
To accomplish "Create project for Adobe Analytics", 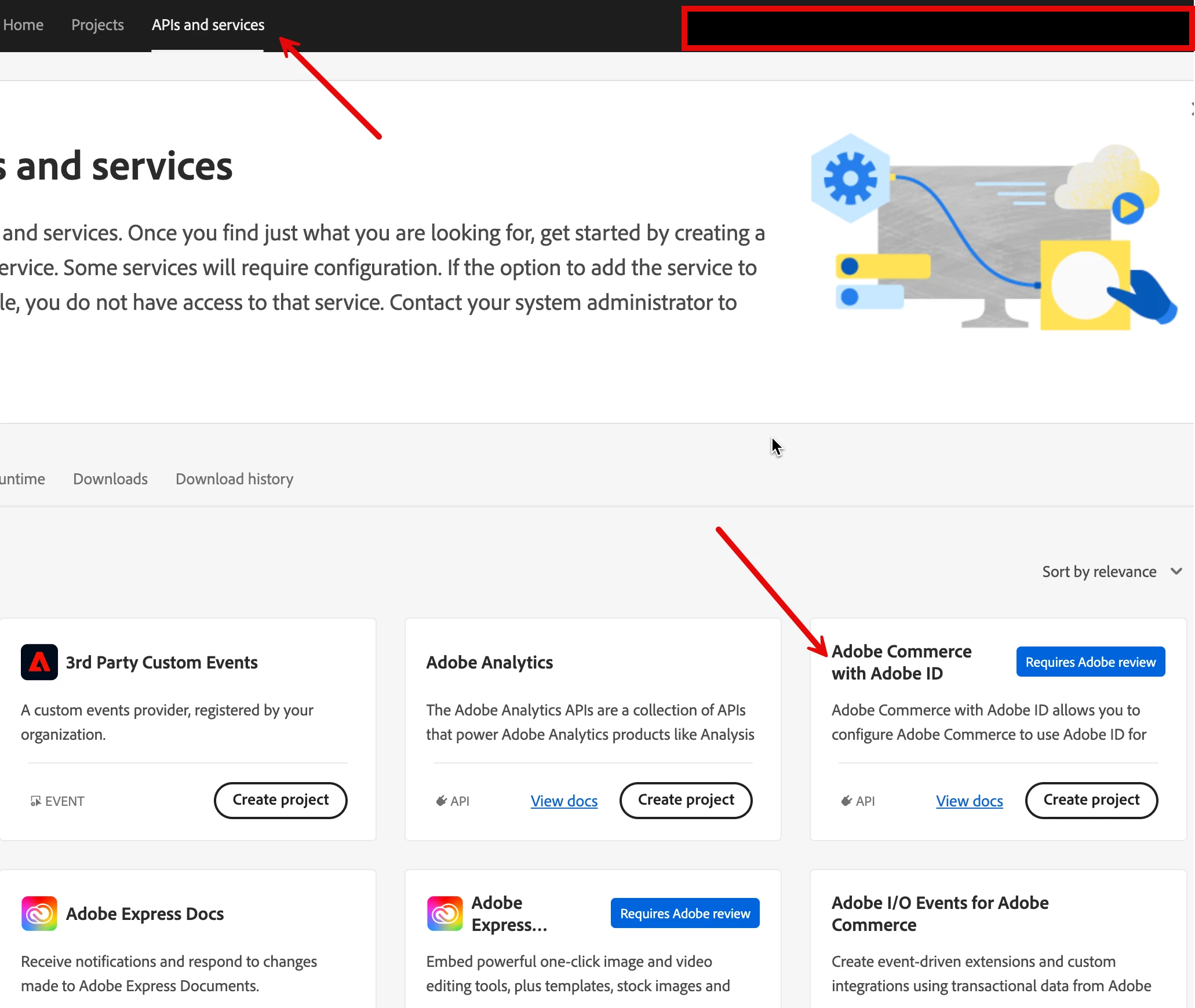I will [x=686, y=800].
